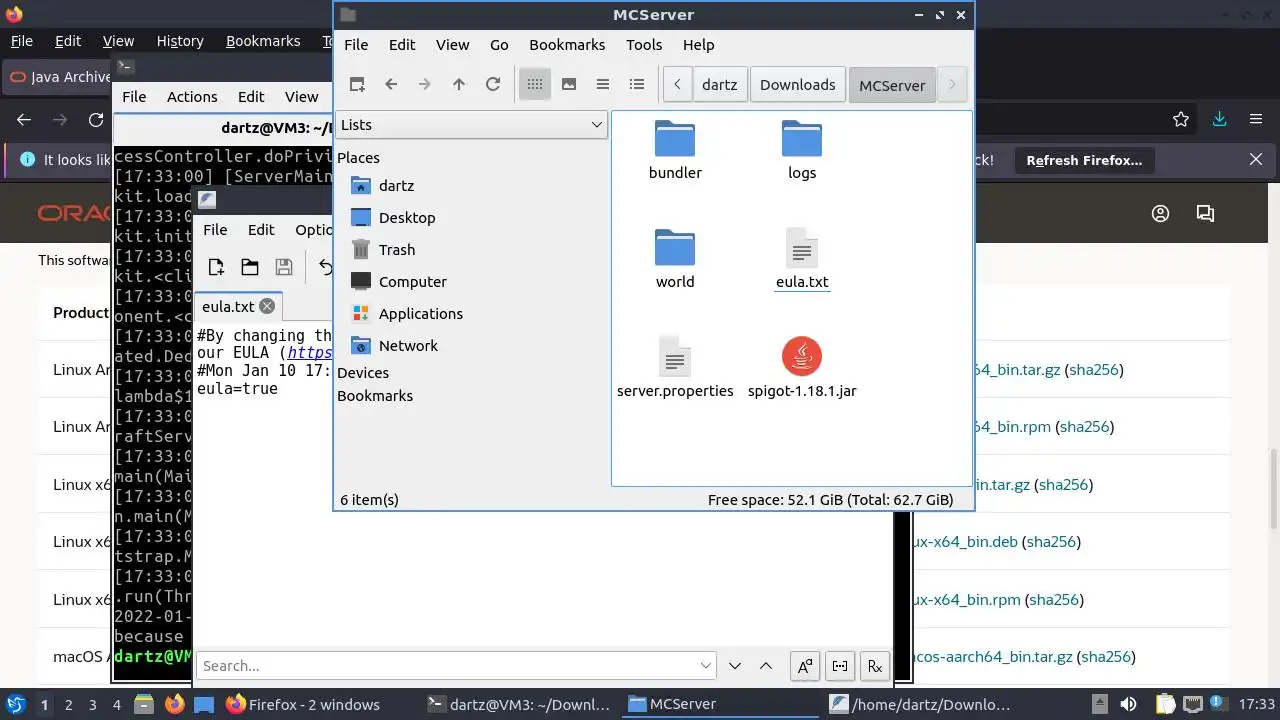The width and height of the screenshot is (1280, 720).
Task: Open Go menu in file manager
Action: (x=499, y=44)
